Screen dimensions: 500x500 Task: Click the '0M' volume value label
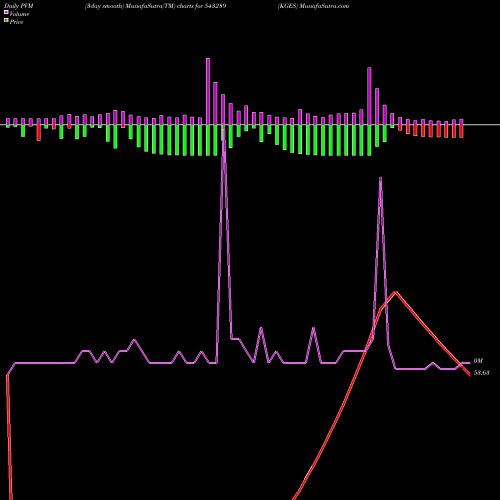click(x=478, y=361)
